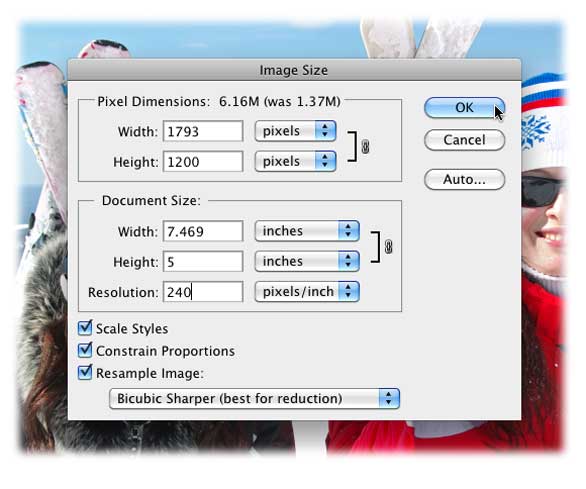Screen dimensions: 586x489
Task: Uncheck Constrain Proportions
Action: coord(85,351)
